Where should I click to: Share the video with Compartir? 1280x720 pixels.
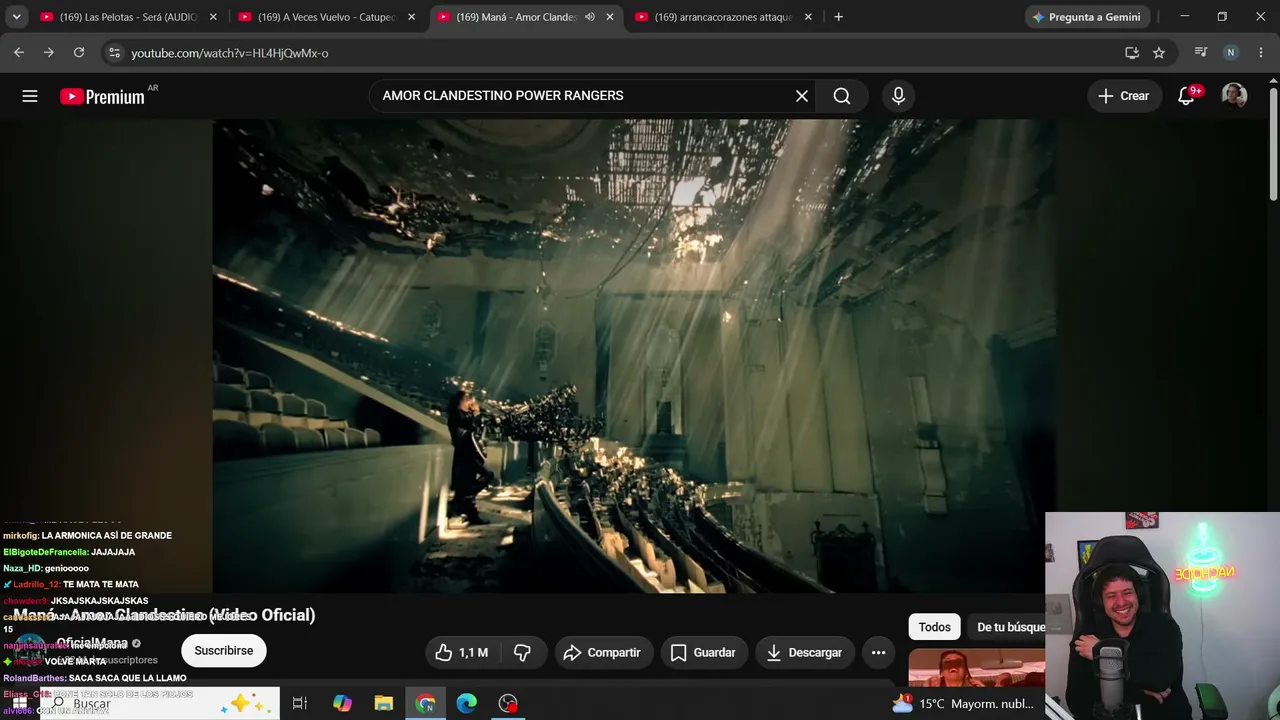pyautogui.click(x=603, y=653)
